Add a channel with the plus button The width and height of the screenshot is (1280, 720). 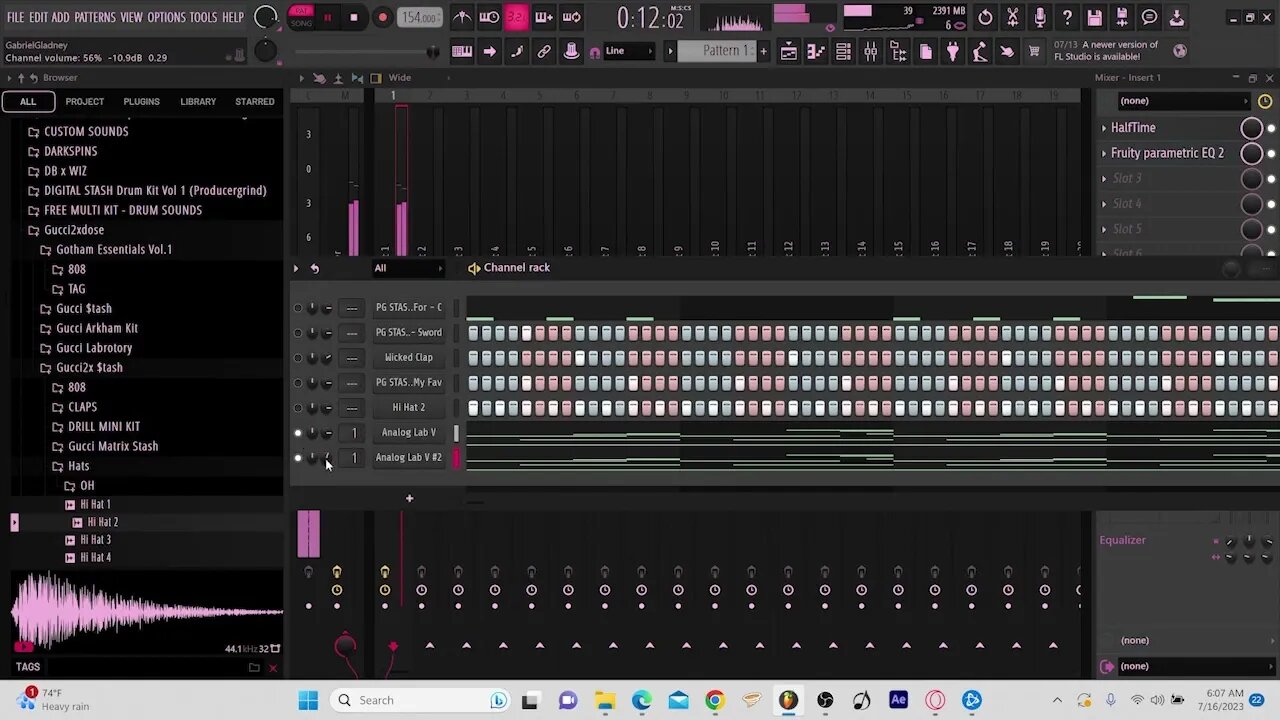pos(409,498)
